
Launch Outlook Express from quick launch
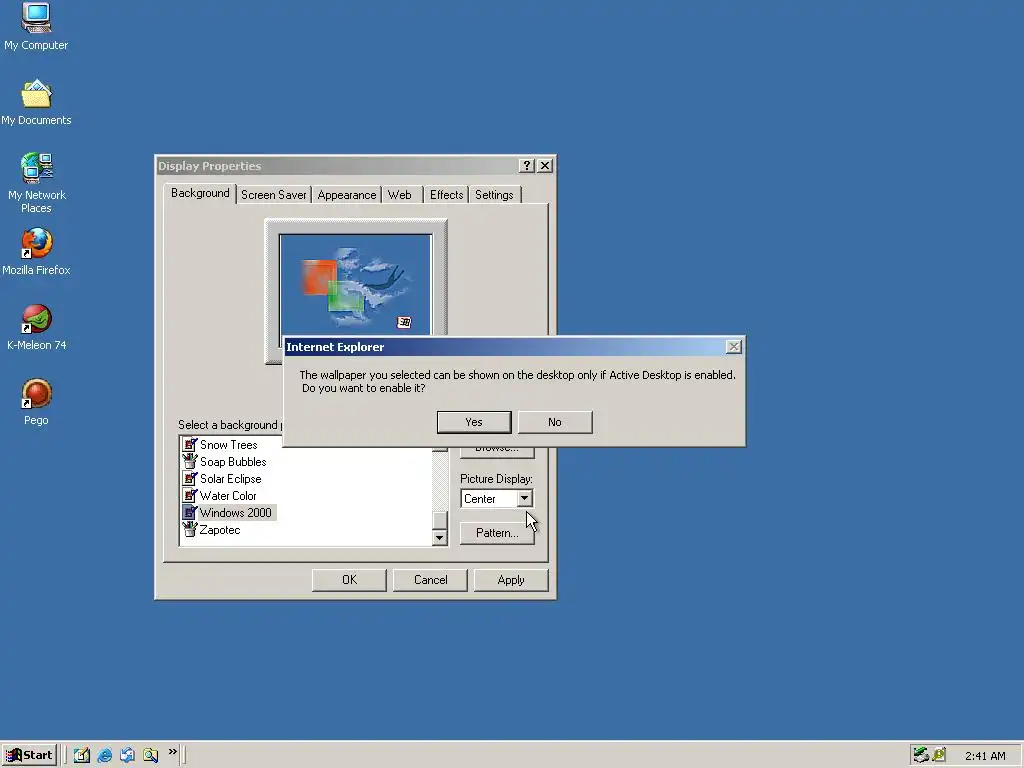click(x=127, y=755)
